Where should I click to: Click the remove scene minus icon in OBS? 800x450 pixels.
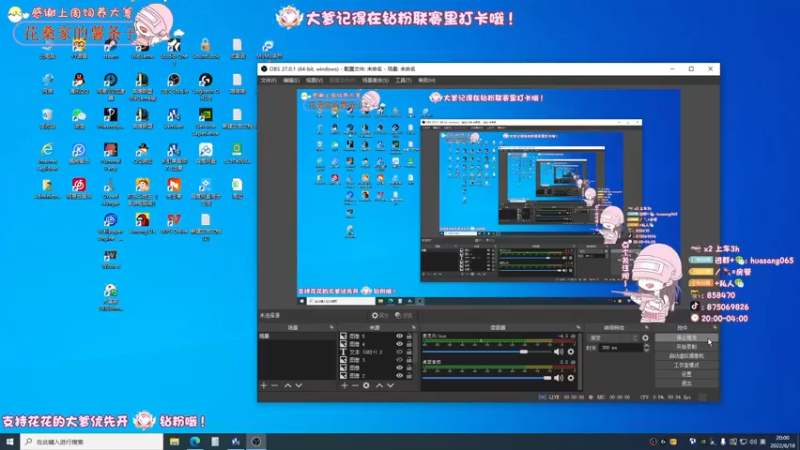click(x=274, y=385)
